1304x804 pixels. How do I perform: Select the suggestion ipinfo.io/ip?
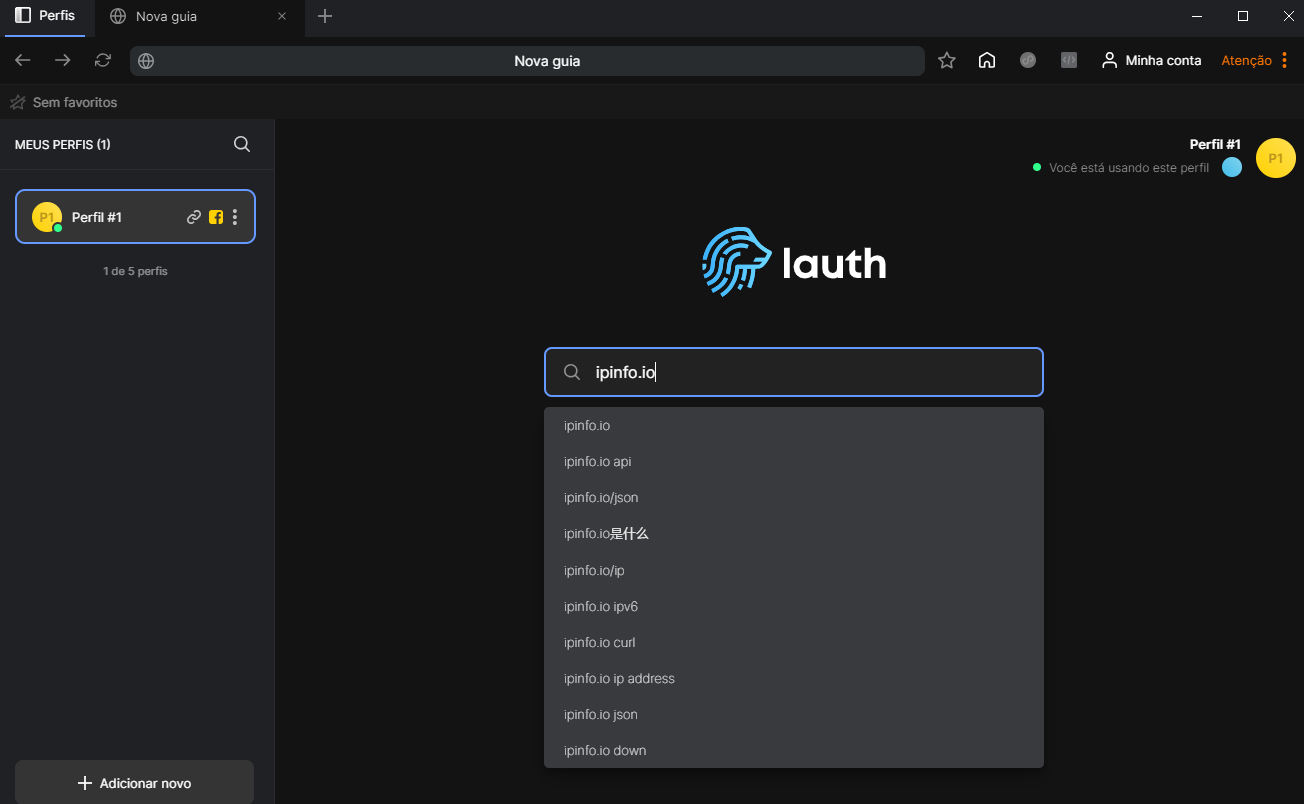coord(794,570)
